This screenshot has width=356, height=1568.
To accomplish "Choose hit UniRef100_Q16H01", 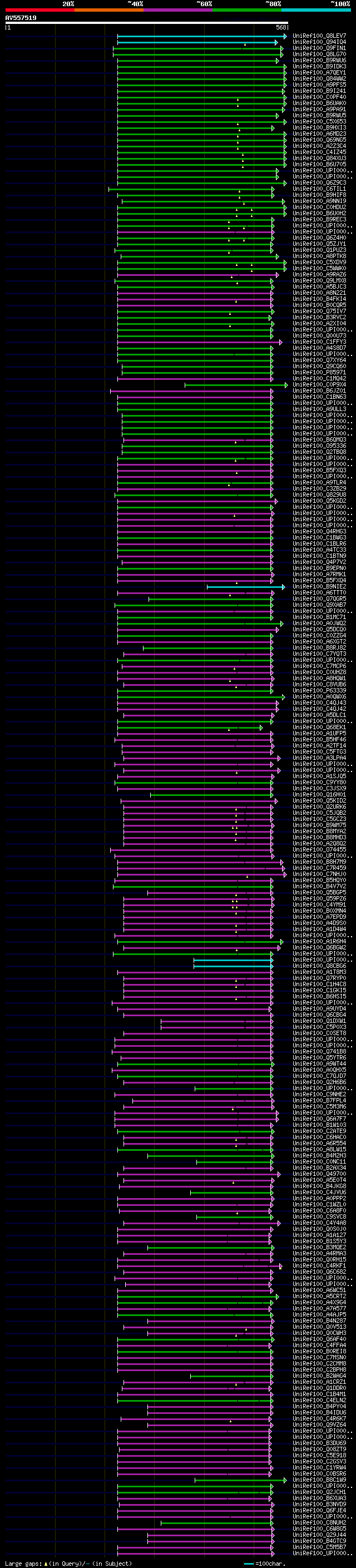I will [x=319, y=795].
